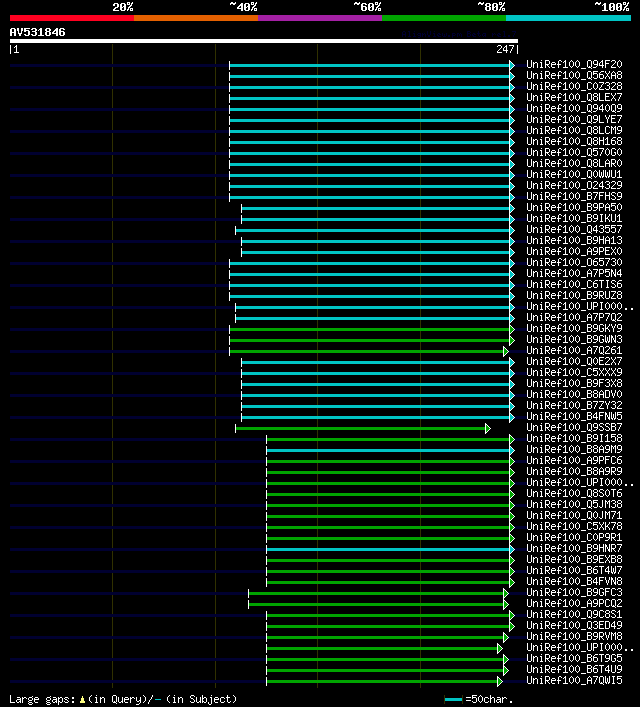Click the green alignment bar for UniRef100_B9GWN3
Viewport: 640px width, 707px height.
pyautogui.click(x=370, y=340)
